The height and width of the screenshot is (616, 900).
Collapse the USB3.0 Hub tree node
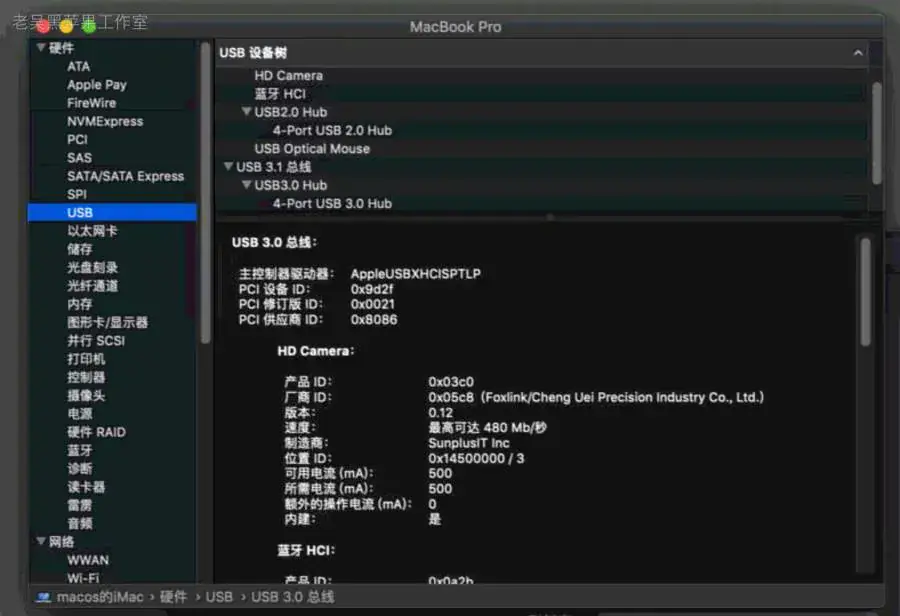pyautogui.click(x=246, y=185)
